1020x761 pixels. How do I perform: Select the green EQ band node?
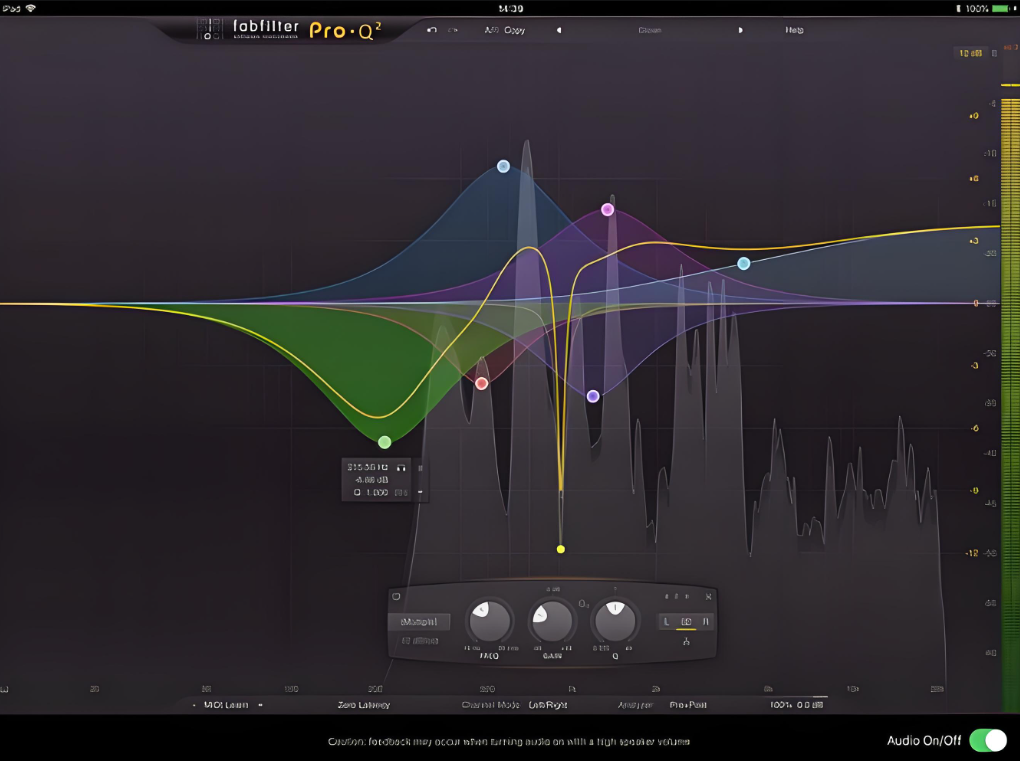[x=384, y=442]
